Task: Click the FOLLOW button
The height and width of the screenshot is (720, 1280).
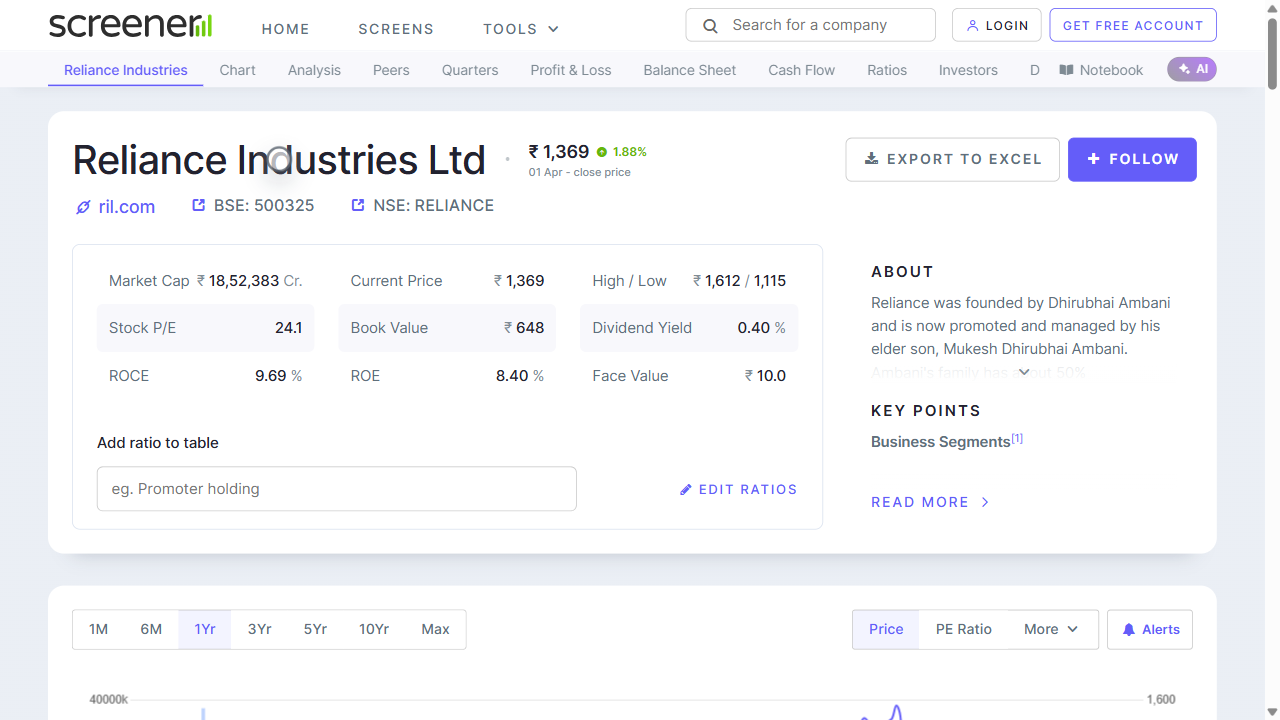Action: click(x=1132, y=159)
